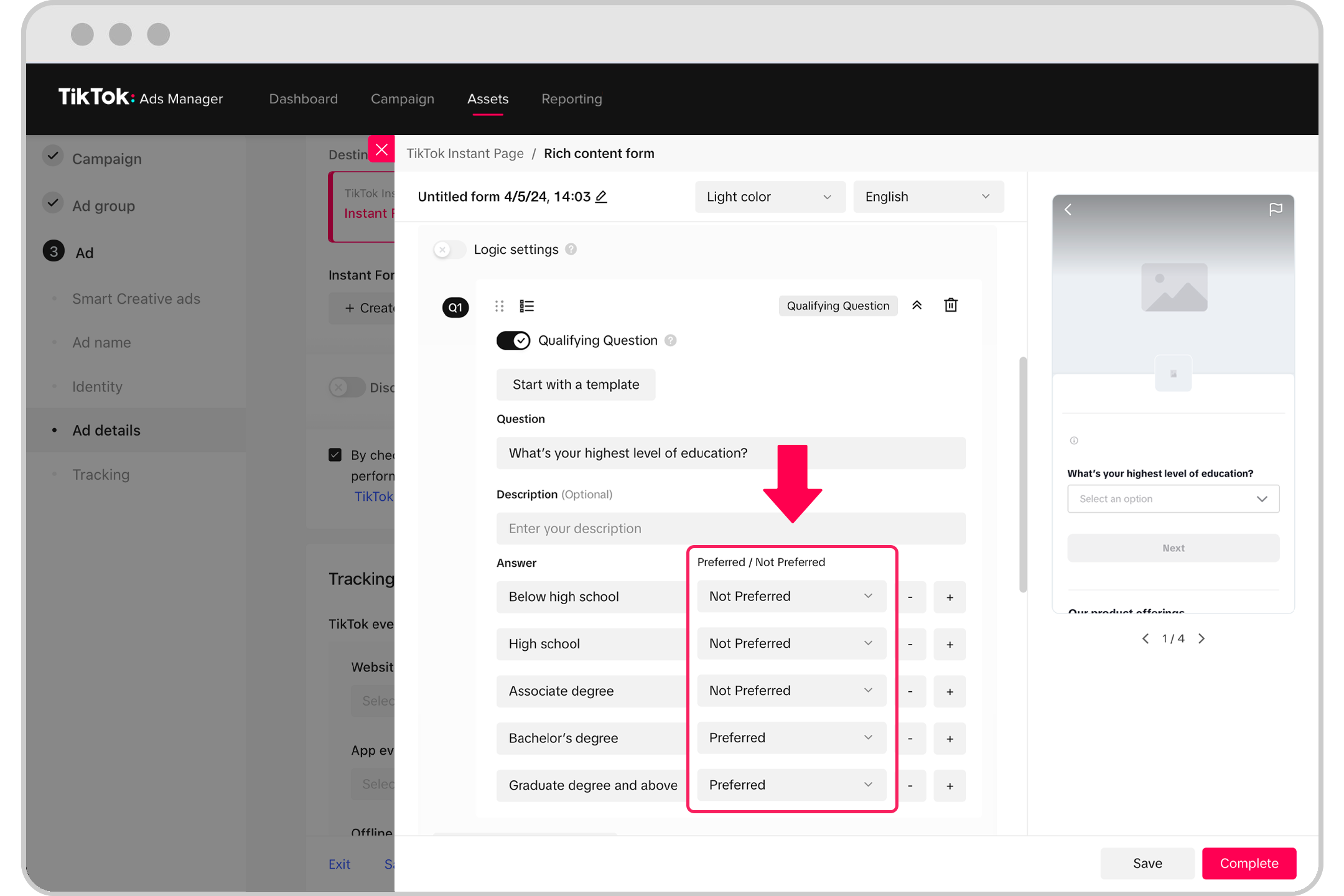Open the Campaign tab in top navigation

click(x=402, y=98)
